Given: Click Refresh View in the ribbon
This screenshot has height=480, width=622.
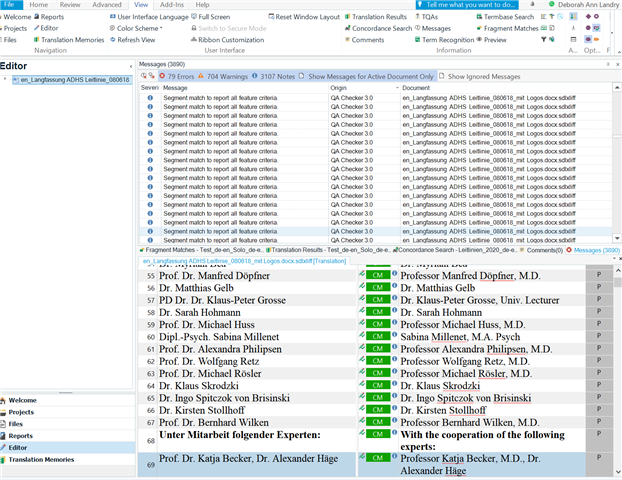Looking at the screenshot, I should 132,40.
